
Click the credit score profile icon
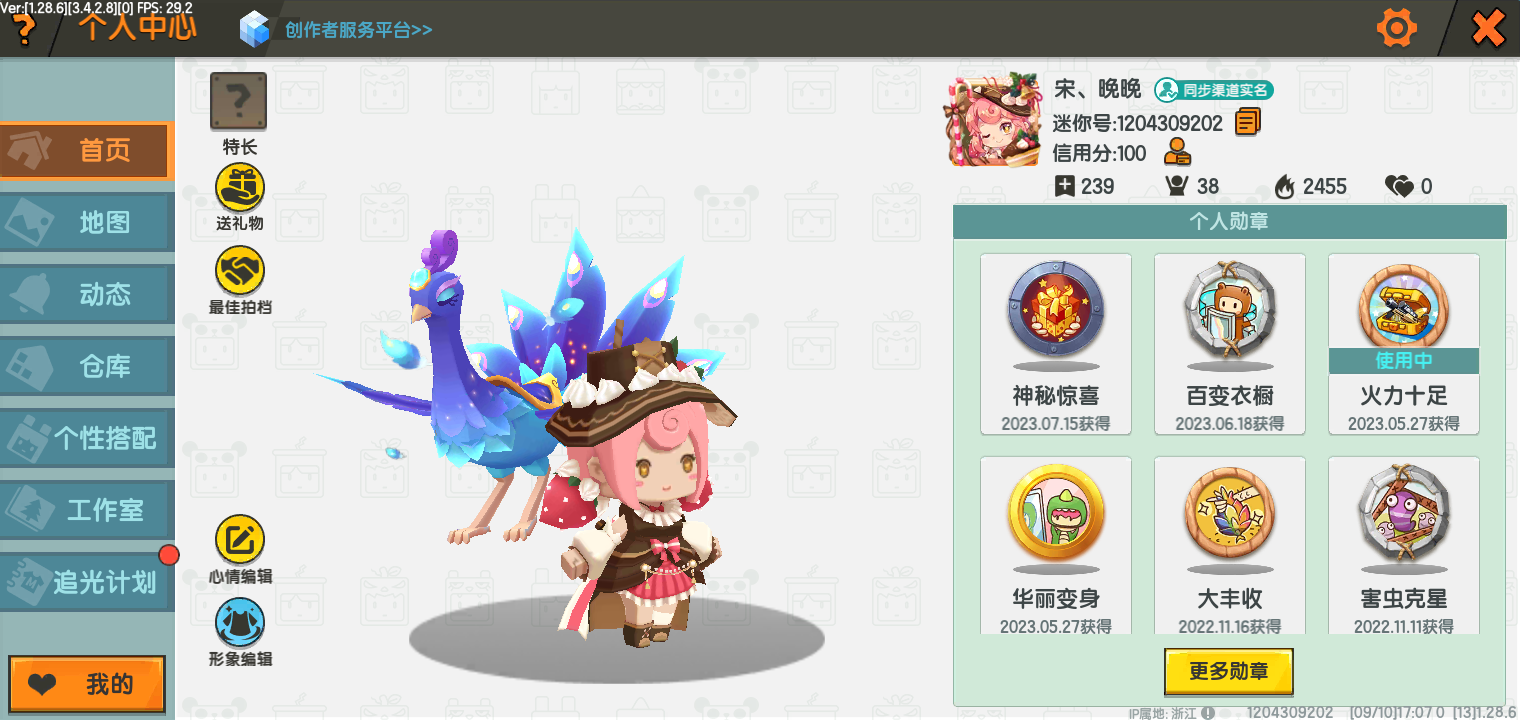point(1178,153)
